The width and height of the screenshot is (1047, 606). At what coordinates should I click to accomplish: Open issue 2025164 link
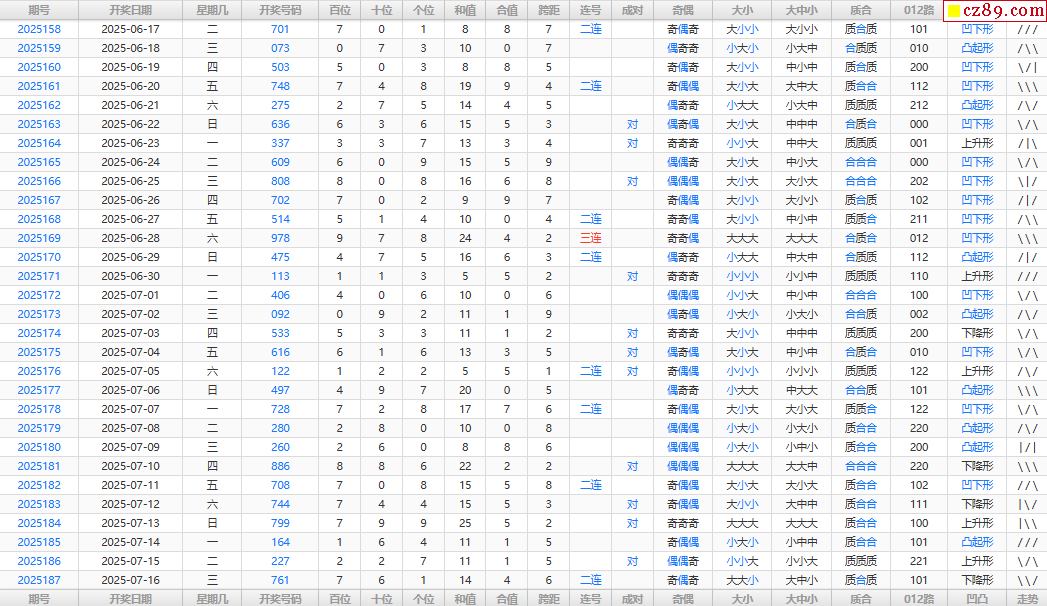coord(39,143)
